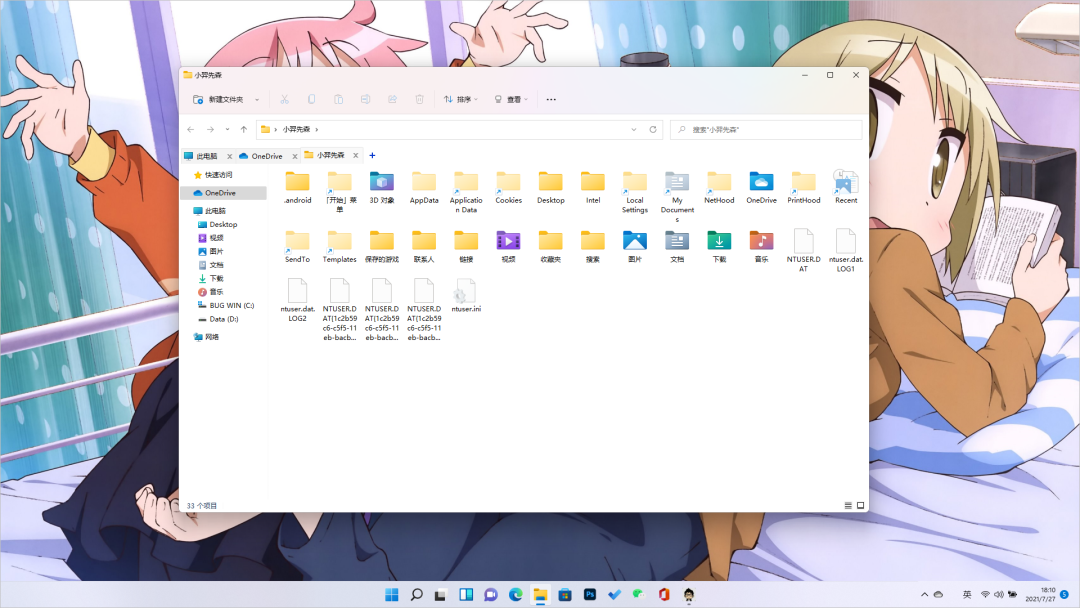Click the Cut scissors icon in toolbar
Viewport: 1080px width, 608px height.
pos(285,100)
